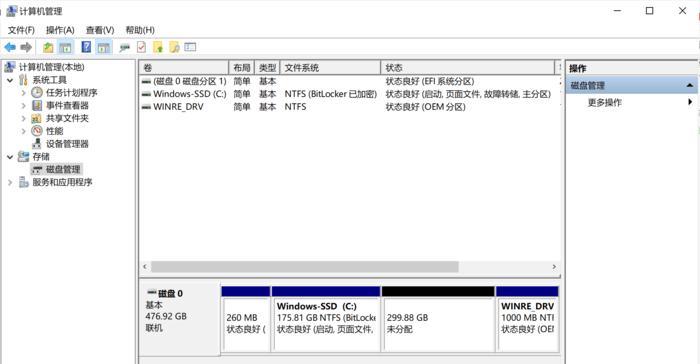Screen dimensions: 700x364
Task: Open the 操作(A) menu
Action: coord(60,30)
